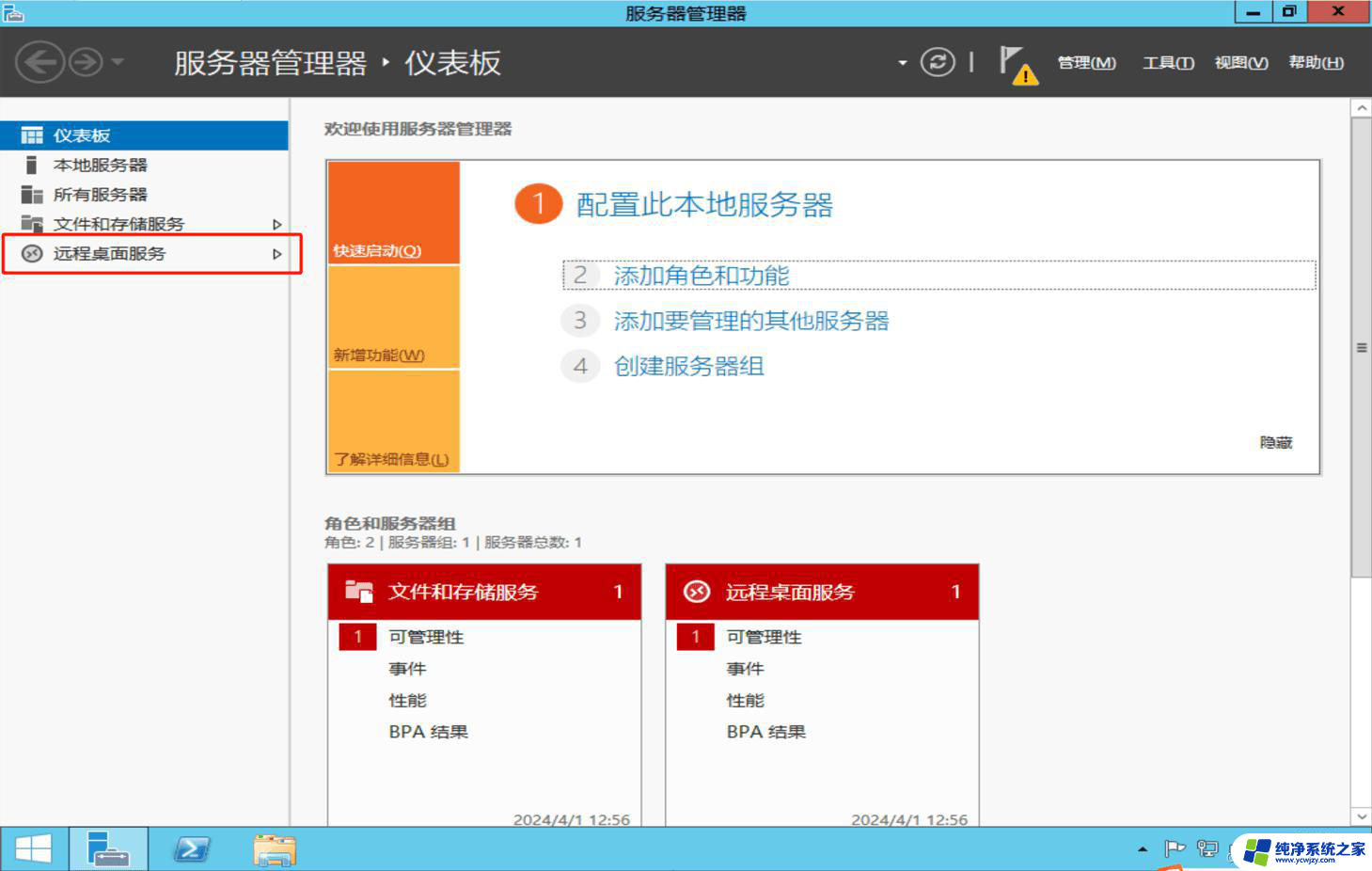Expand the 文件和存储服务 sidebar arrow
The width and height of the screenshot is (1372, 871).
click(276, 225)
